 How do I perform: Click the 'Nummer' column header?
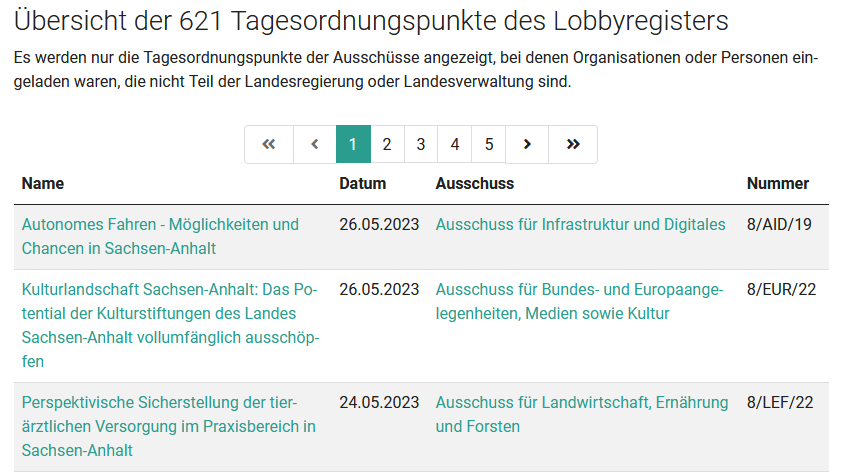point(778,183)
